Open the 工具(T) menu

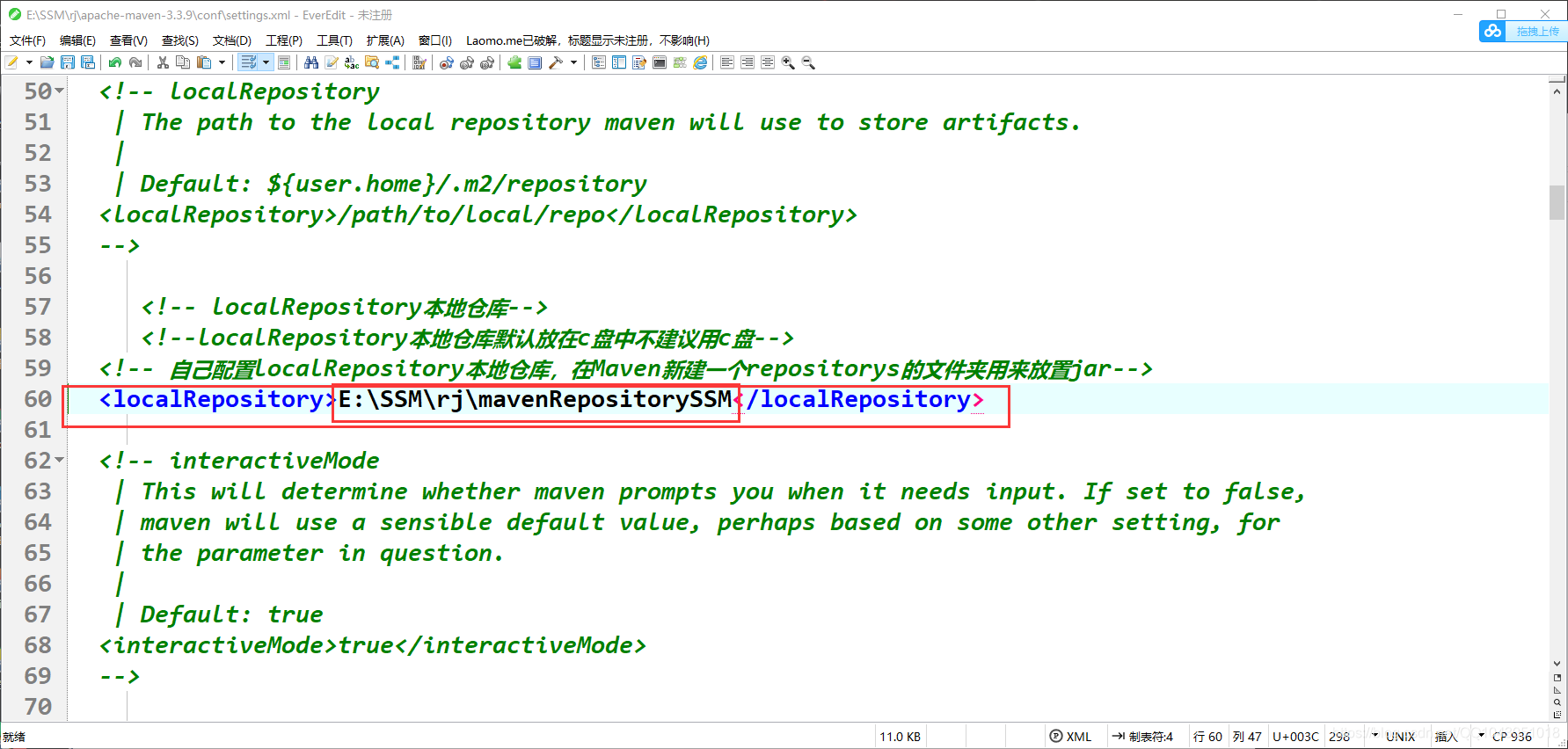334,40
